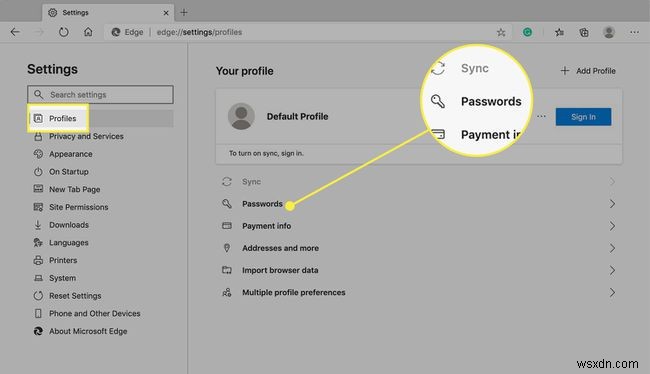Expand Multiple profile preferences chevron

coord(612,292)
